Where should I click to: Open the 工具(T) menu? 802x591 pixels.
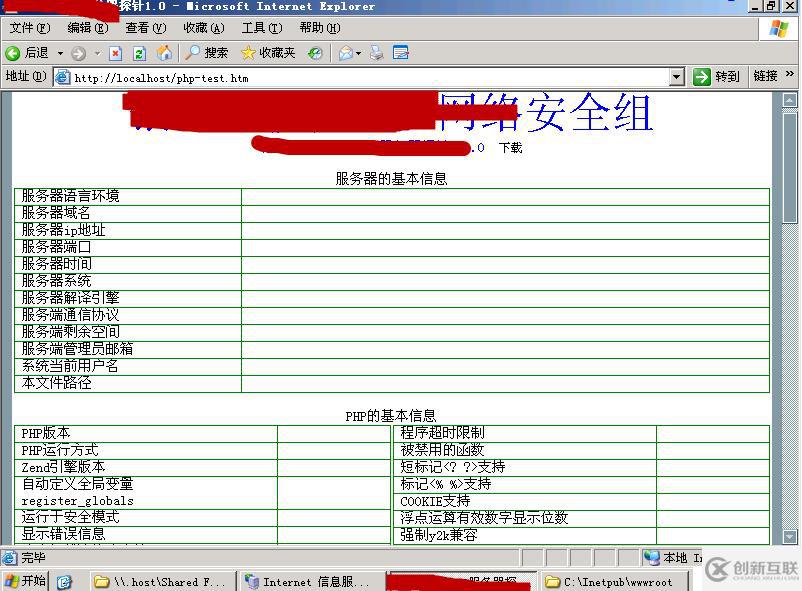tap(262, 28)
